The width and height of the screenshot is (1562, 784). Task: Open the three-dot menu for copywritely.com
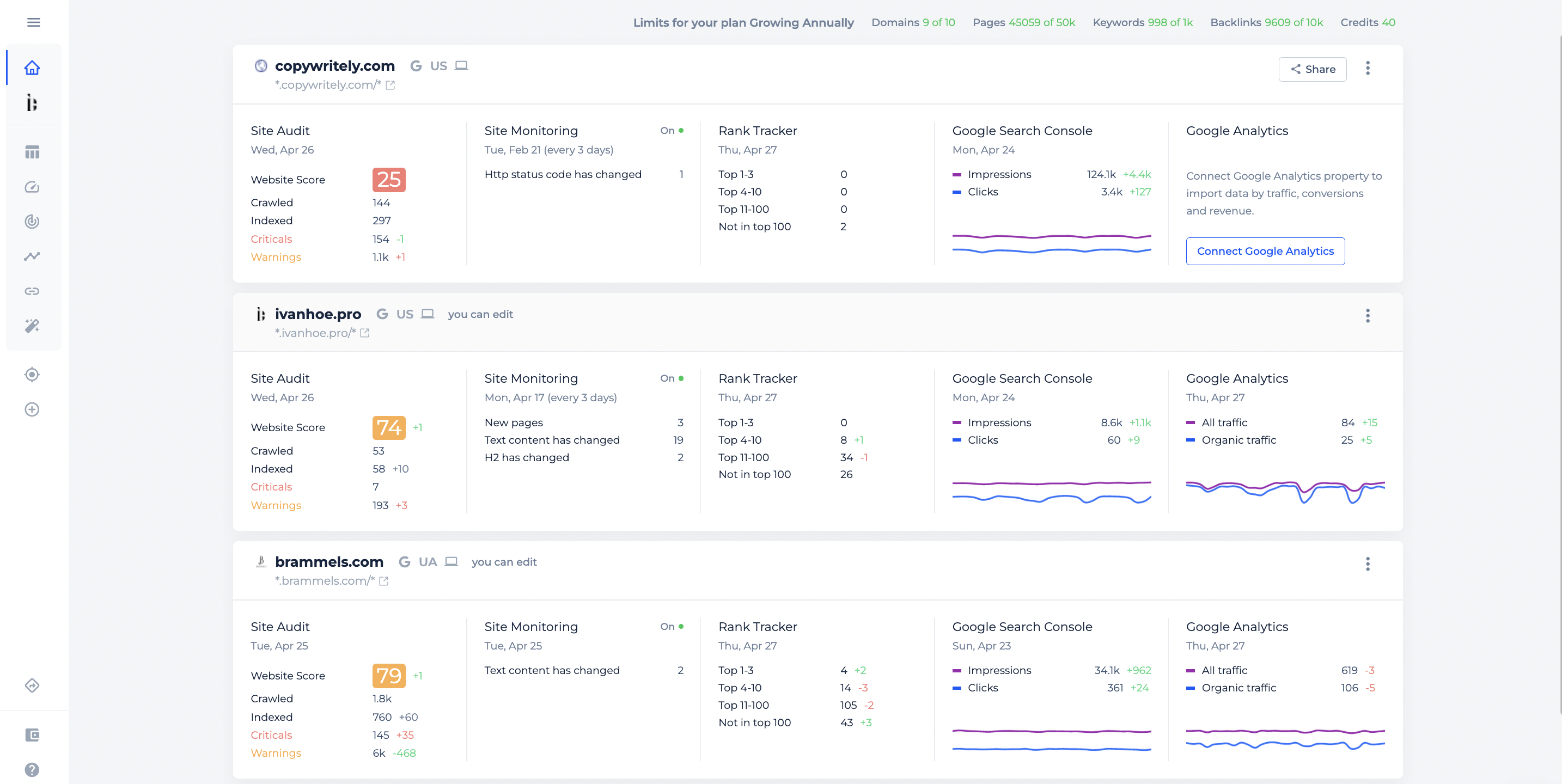(1368, 68)
